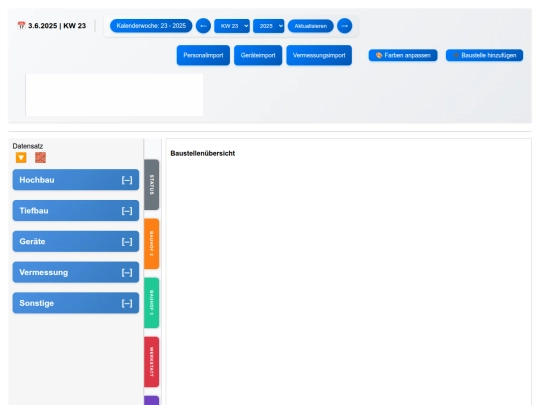Select the Vermessung category header

click(76, 272)
